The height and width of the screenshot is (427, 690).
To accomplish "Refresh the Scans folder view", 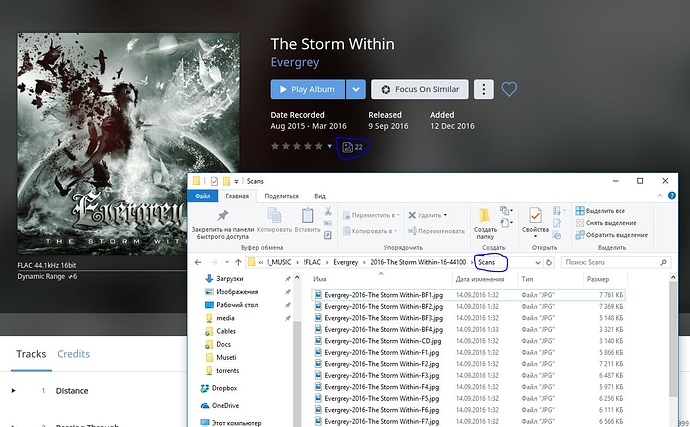I will click(x=549, y=262).
